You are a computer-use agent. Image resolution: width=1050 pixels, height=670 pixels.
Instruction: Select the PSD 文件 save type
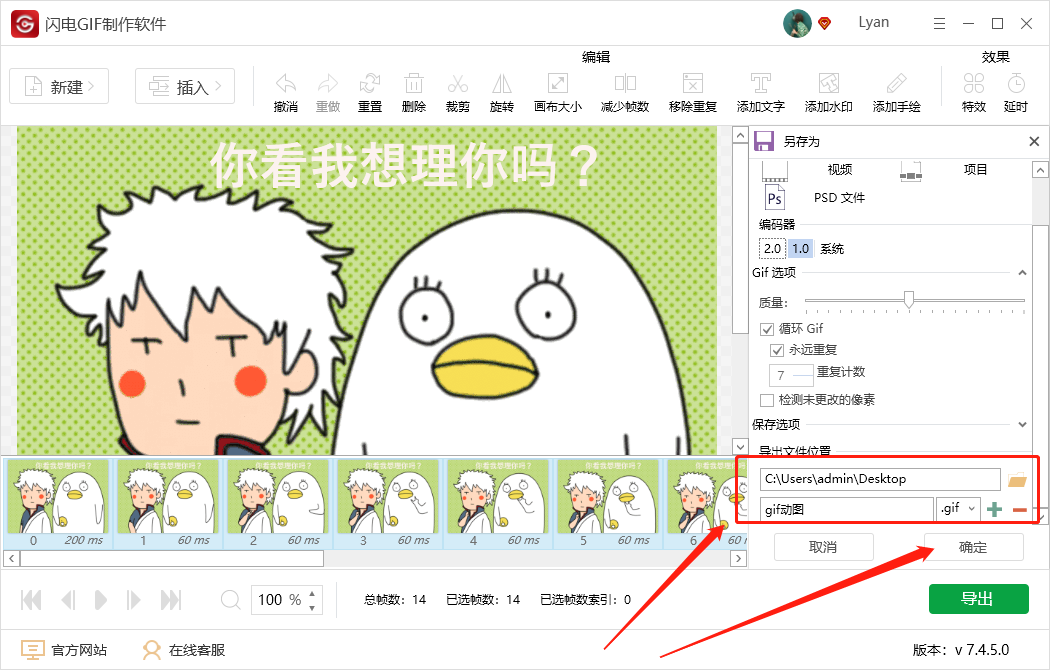(x=839, y=197)
